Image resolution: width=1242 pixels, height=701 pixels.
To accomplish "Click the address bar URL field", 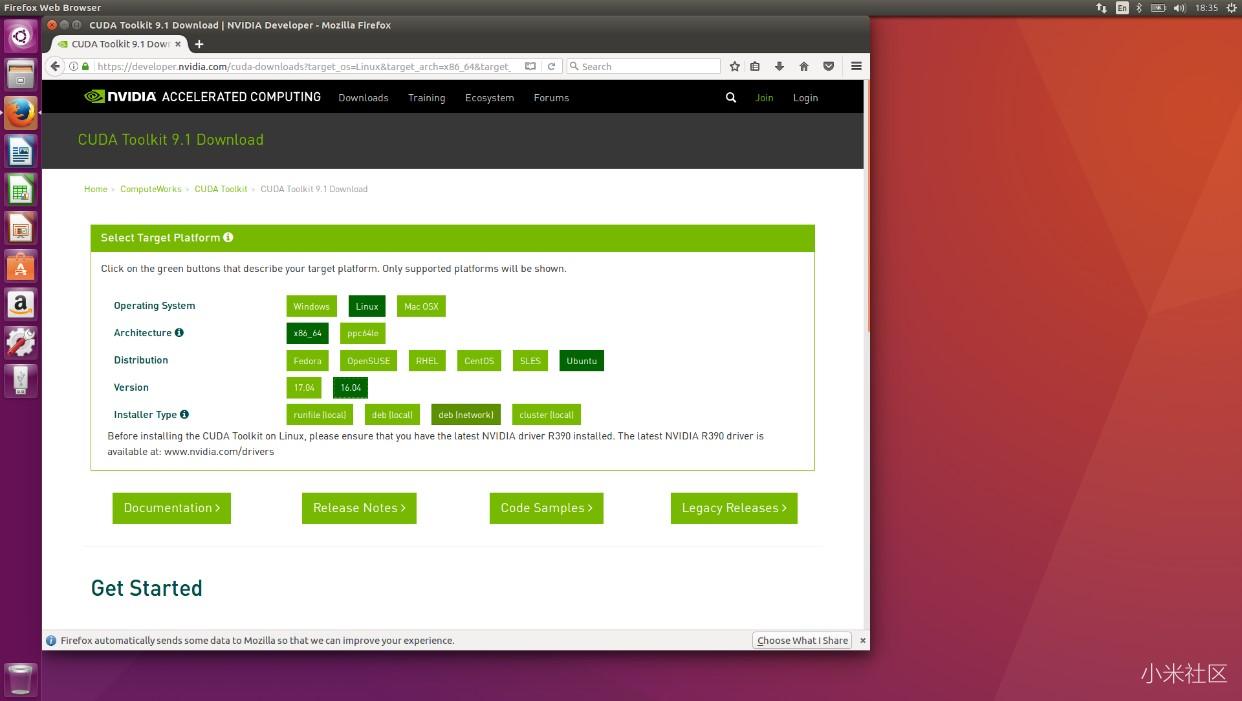I will click(305, 67).
